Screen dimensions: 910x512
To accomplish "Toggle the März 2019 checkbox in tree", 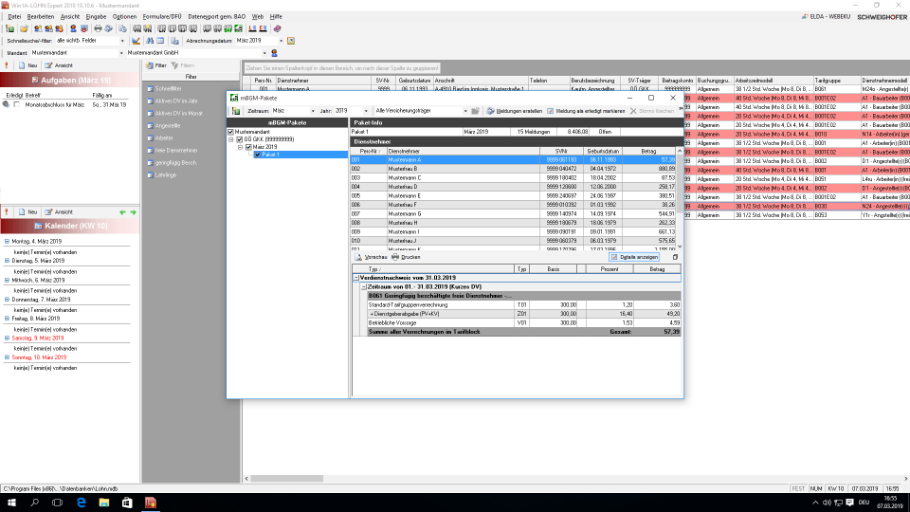I will (249, 147).
